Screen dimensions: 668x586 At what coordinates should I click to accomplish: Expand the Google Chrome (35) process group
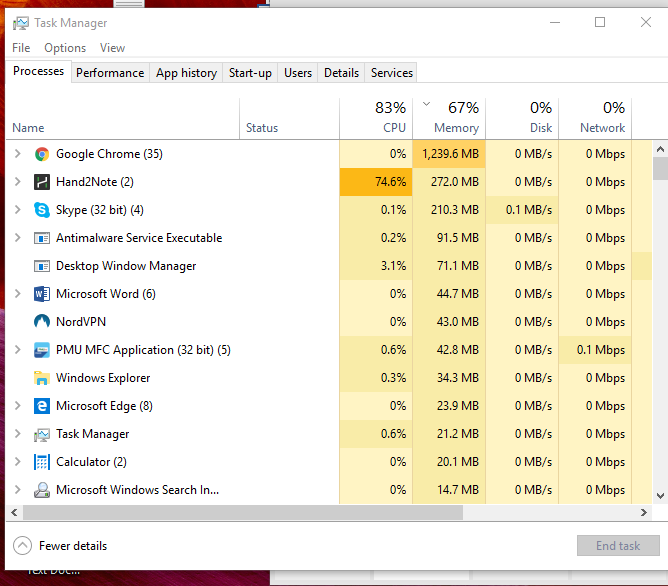(17, 153)
